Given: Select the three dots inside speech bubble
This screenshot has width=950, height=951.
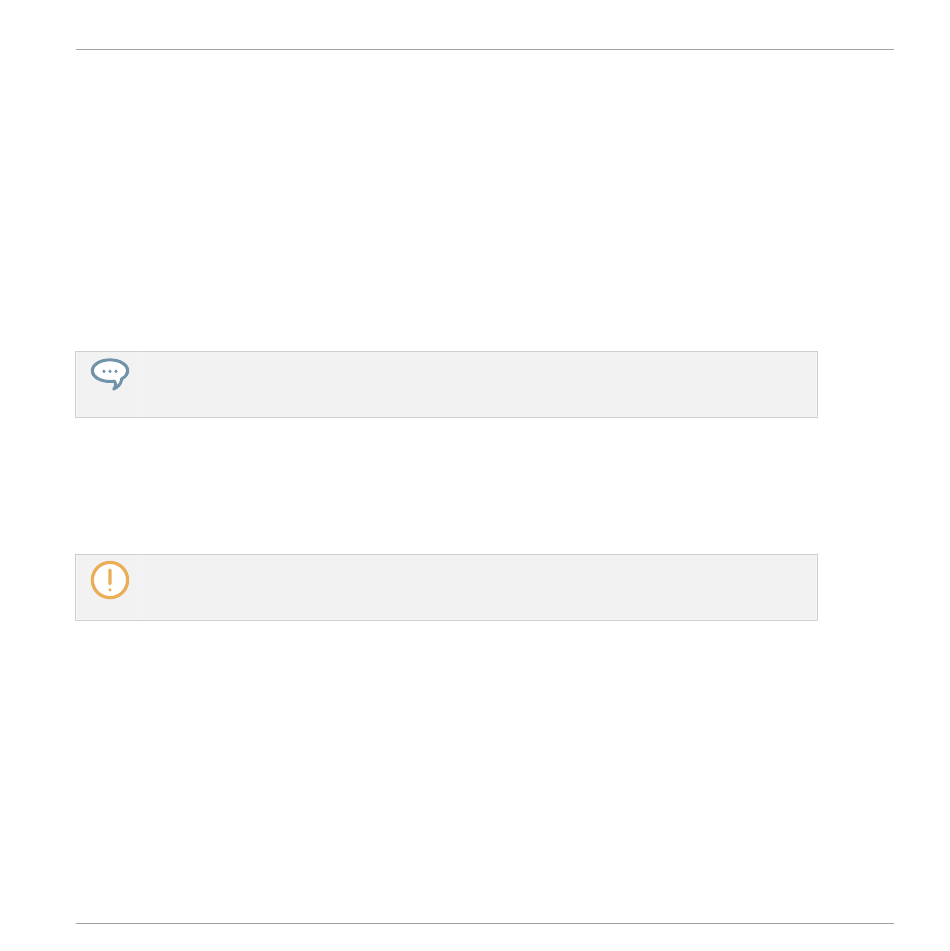Looking at the screenshot, I should point(110,371).
